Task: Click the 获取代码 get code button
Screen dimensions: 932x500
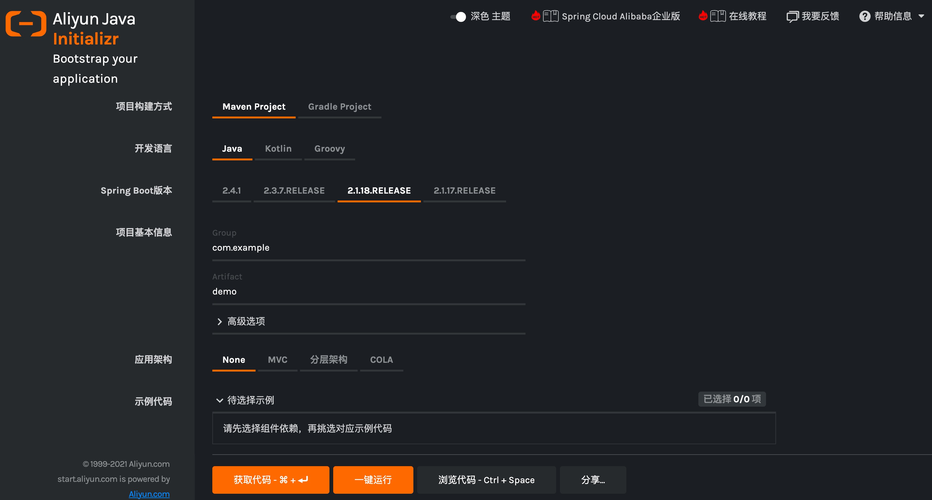Action: (x=270, y=480)
